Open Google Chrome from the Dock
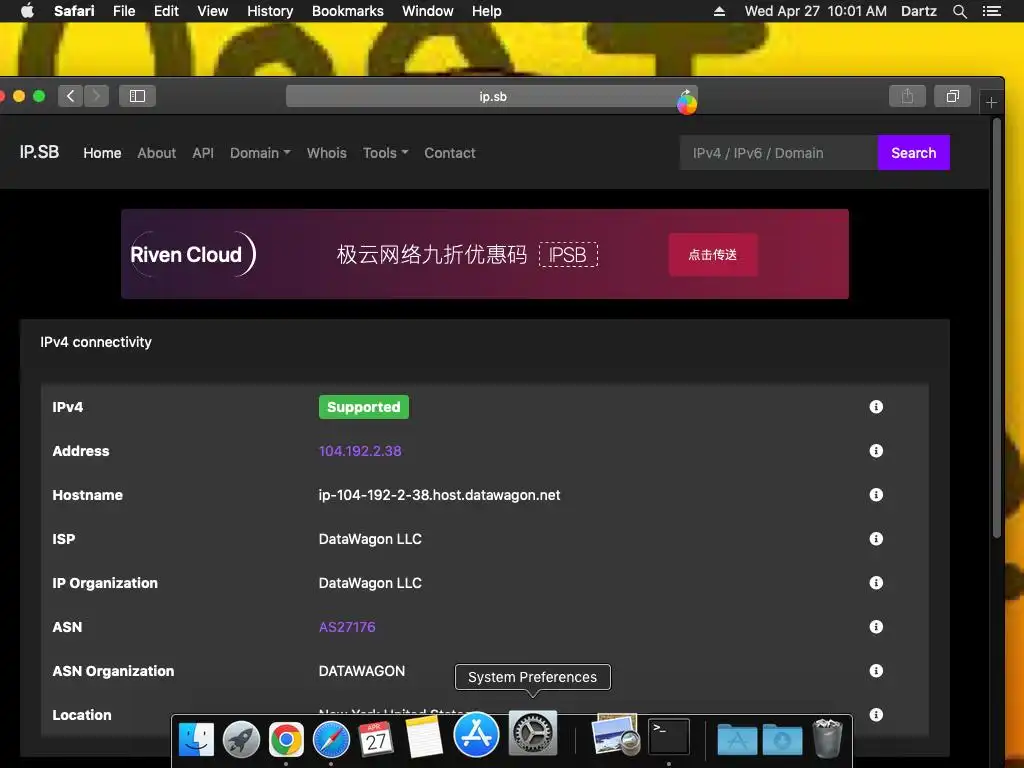Image resolution: width=1024 pixels, height=768 pixels. [x=286, y=739]
